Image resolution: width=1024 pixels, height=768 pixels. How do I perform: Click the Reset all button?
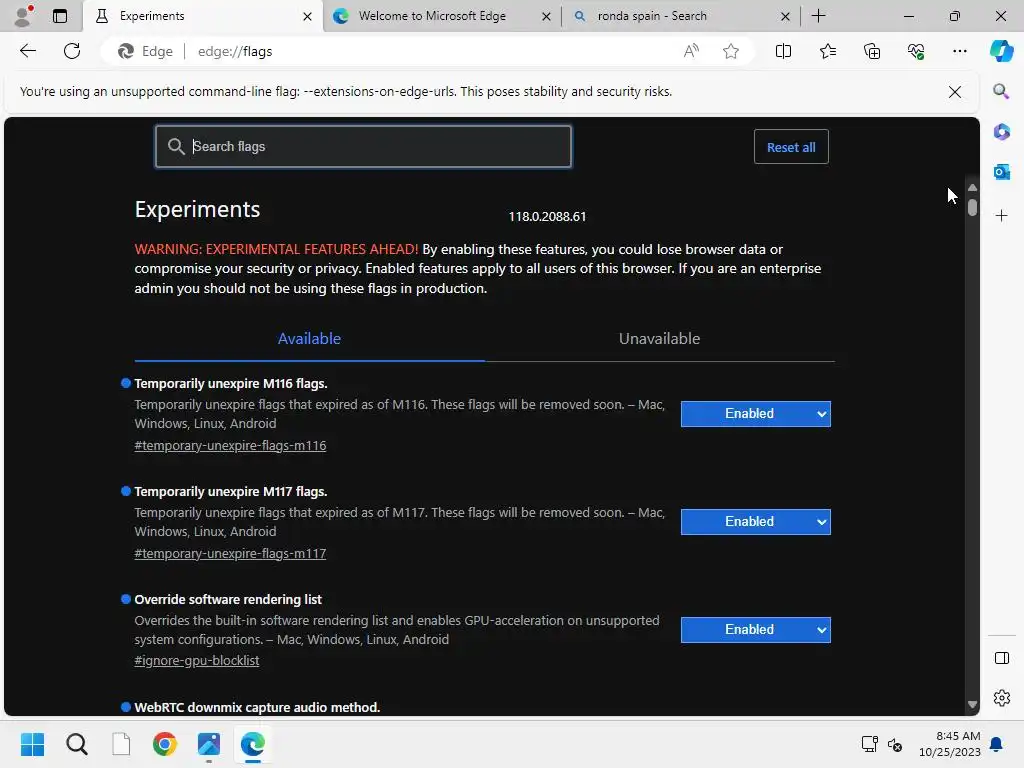click(x=791, y=147)
